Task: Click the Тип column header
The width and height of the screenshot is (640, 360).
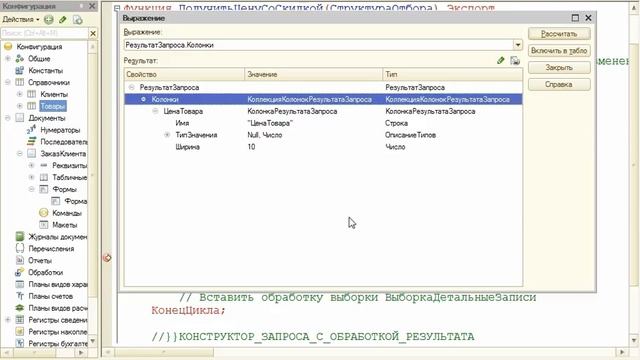Action: point(453,74)
